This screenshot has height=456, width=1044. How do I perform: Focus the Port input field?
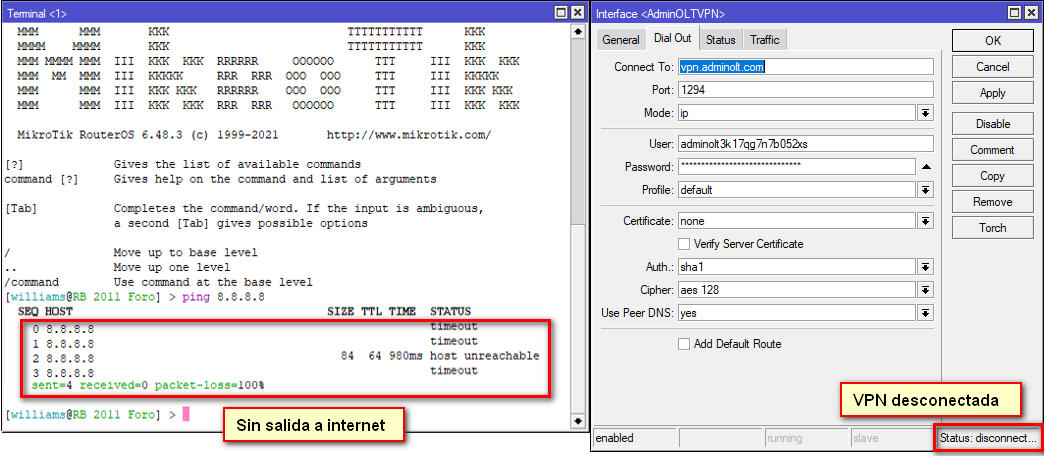(804, 90)
